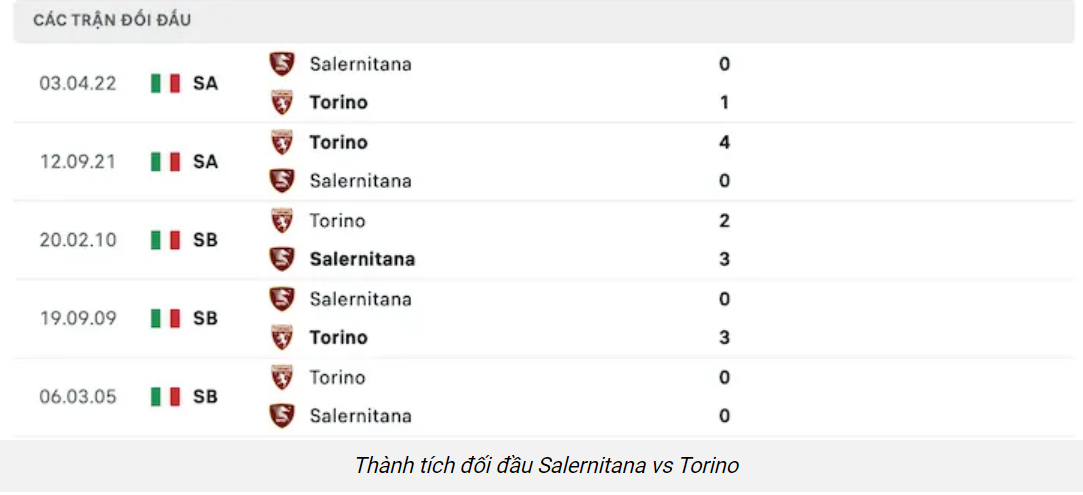Image resolution: width=1083 pixels, height=495 pixels.
Task: Click the Italian flag beside 20.02.10
Action: click(166, 240)
